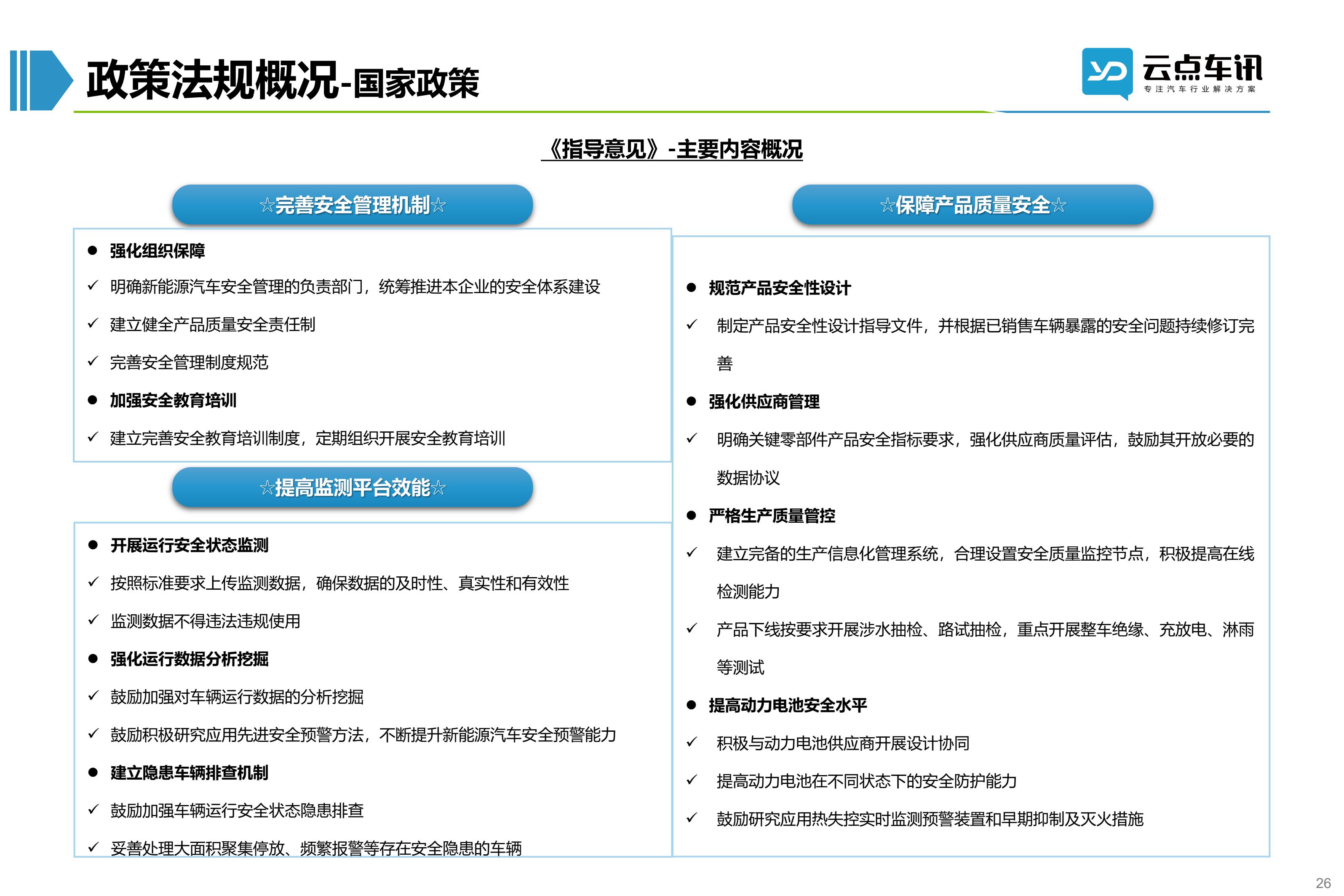This screenshot has height=896, width=1344.
Task: Click the line 监测数据不得违法违规使用
Action: coord(205,621)
